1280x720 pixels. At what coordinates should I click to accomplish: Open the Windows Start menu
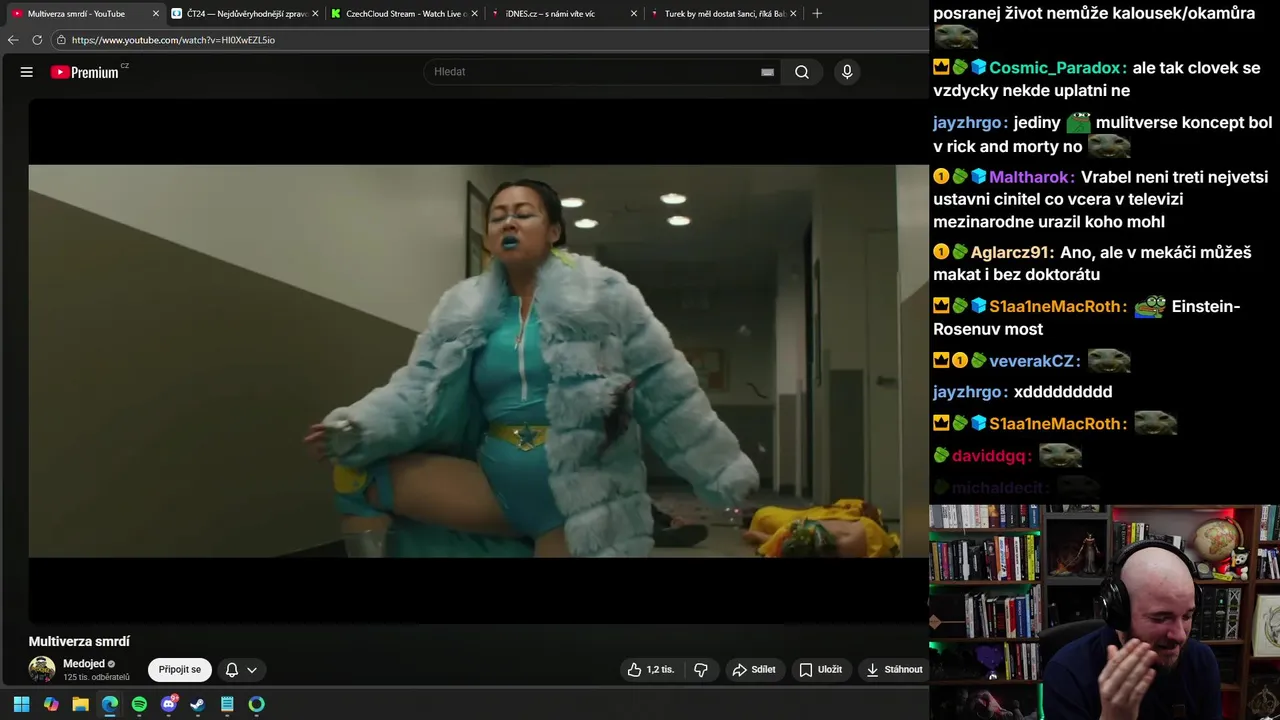point(21,704)
